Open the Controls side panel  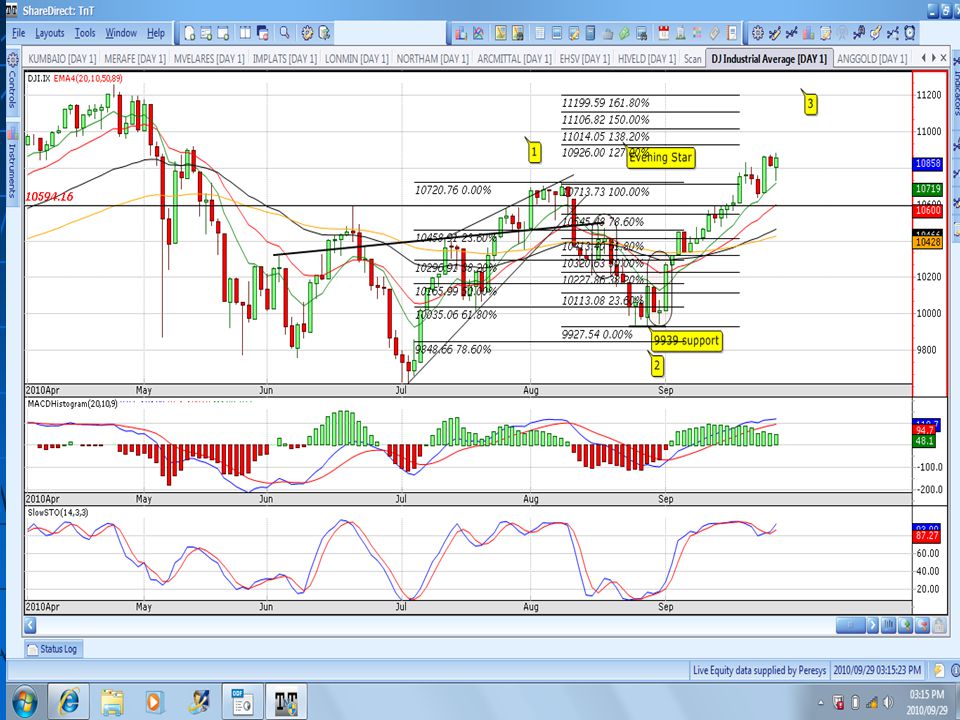pyautogui.click(x=12, y=82)
